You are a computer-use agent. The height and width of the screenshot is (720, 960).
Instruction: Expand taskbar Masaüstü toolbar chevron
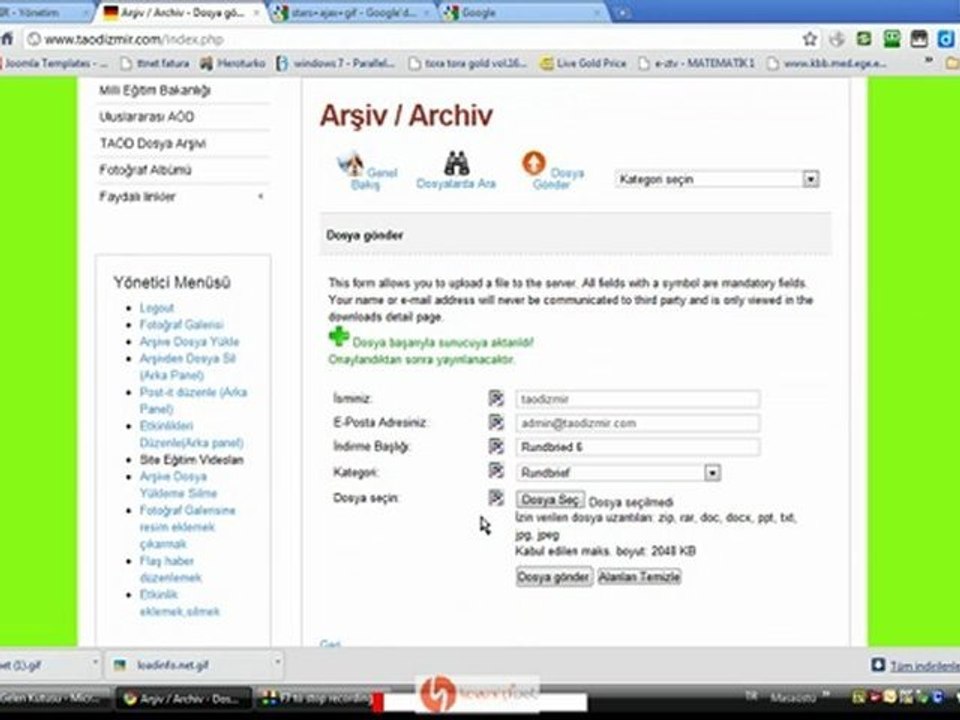coord(827,695)
